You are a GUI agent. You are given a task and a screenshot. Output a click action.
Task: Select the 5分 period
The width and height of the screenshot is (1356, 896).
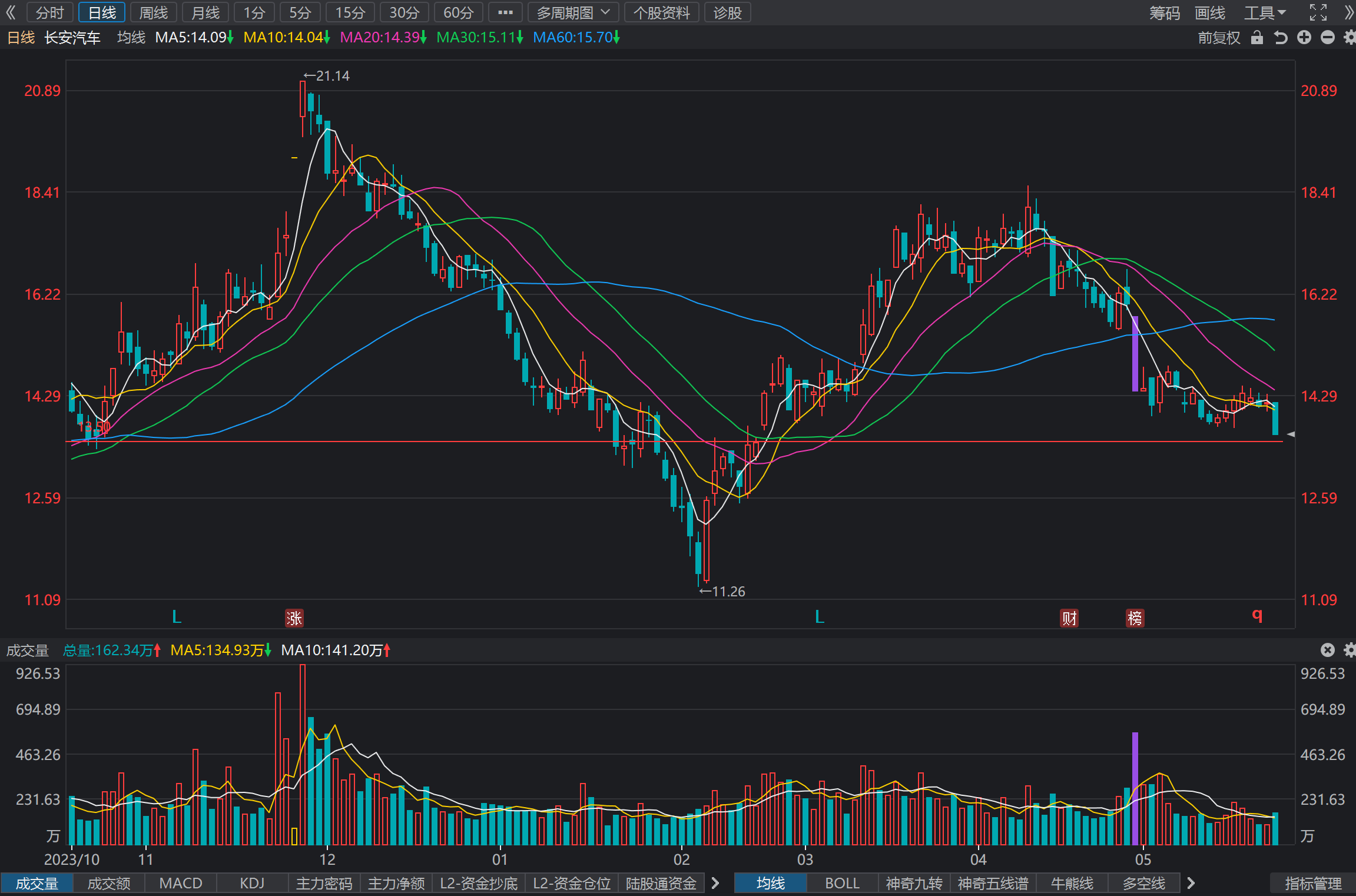click(x=300, y=12)
